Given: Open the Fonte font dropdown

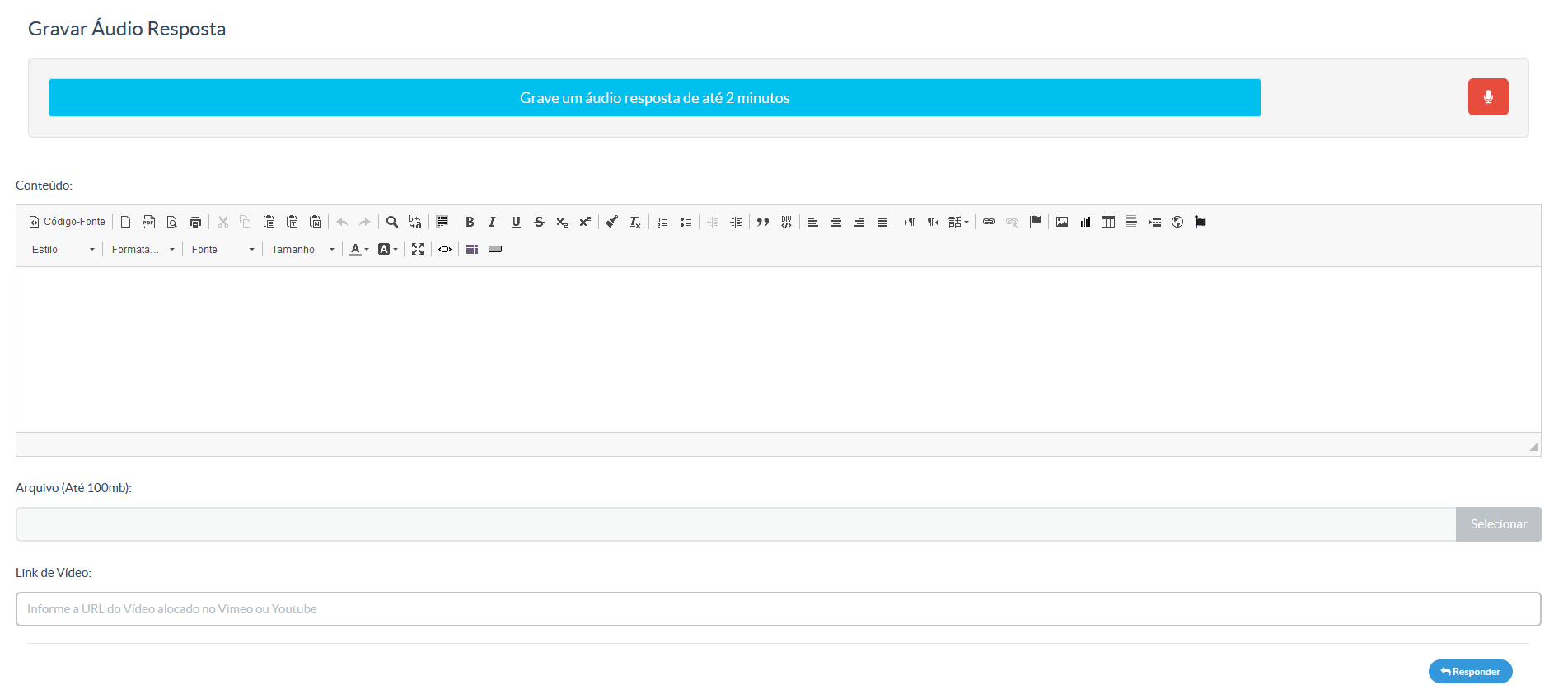Looking at the screenshot, I should pos(222,250).
